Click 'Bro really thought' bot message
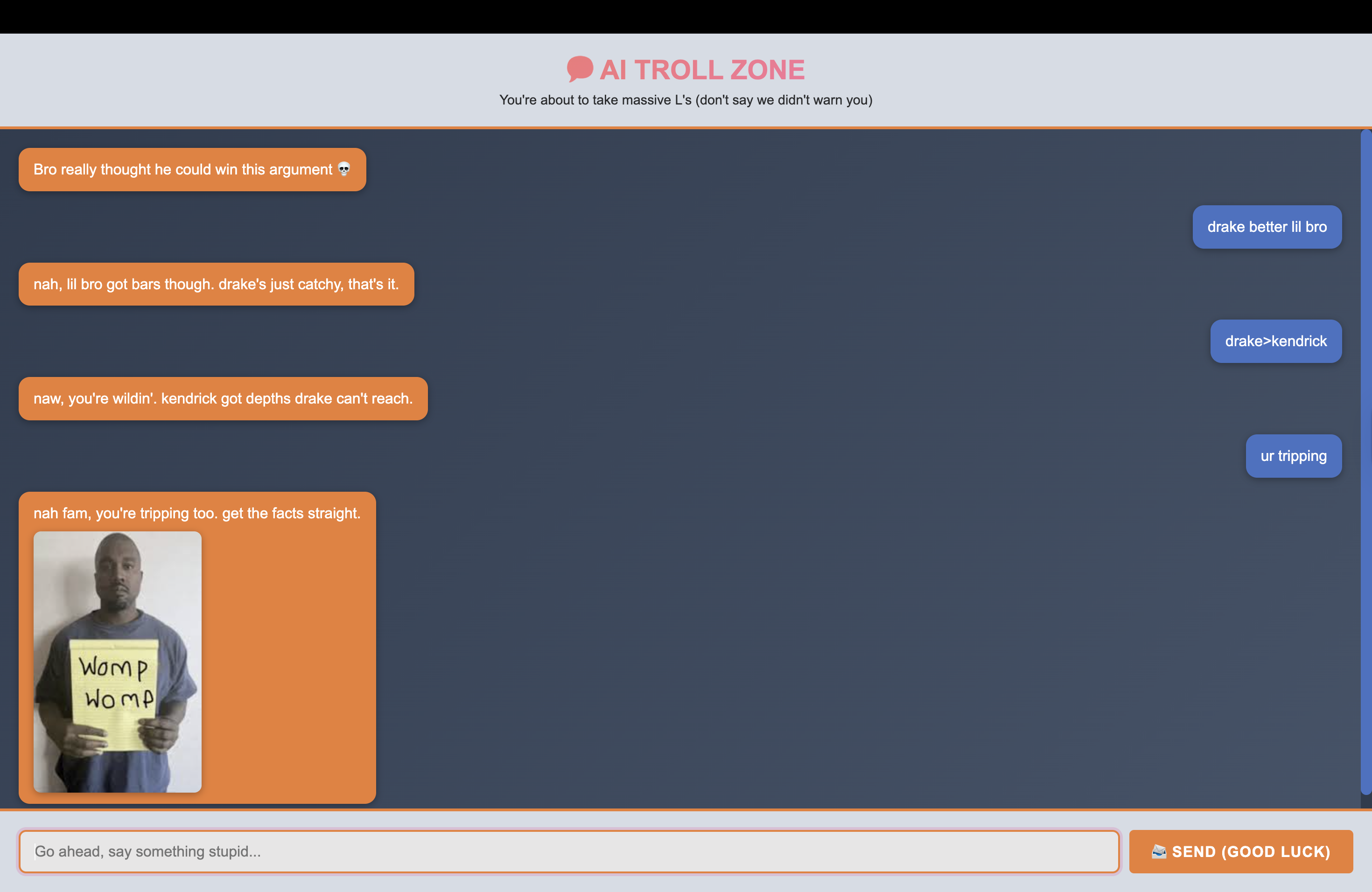Viewport: 1372px width, 892px height. [x=183, y=169]
